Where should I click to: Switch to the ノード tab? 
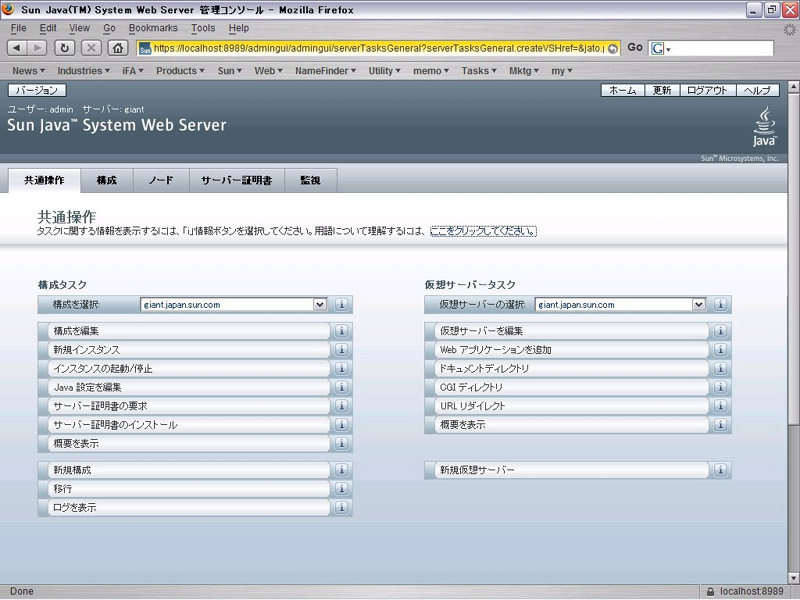[161, 181]
